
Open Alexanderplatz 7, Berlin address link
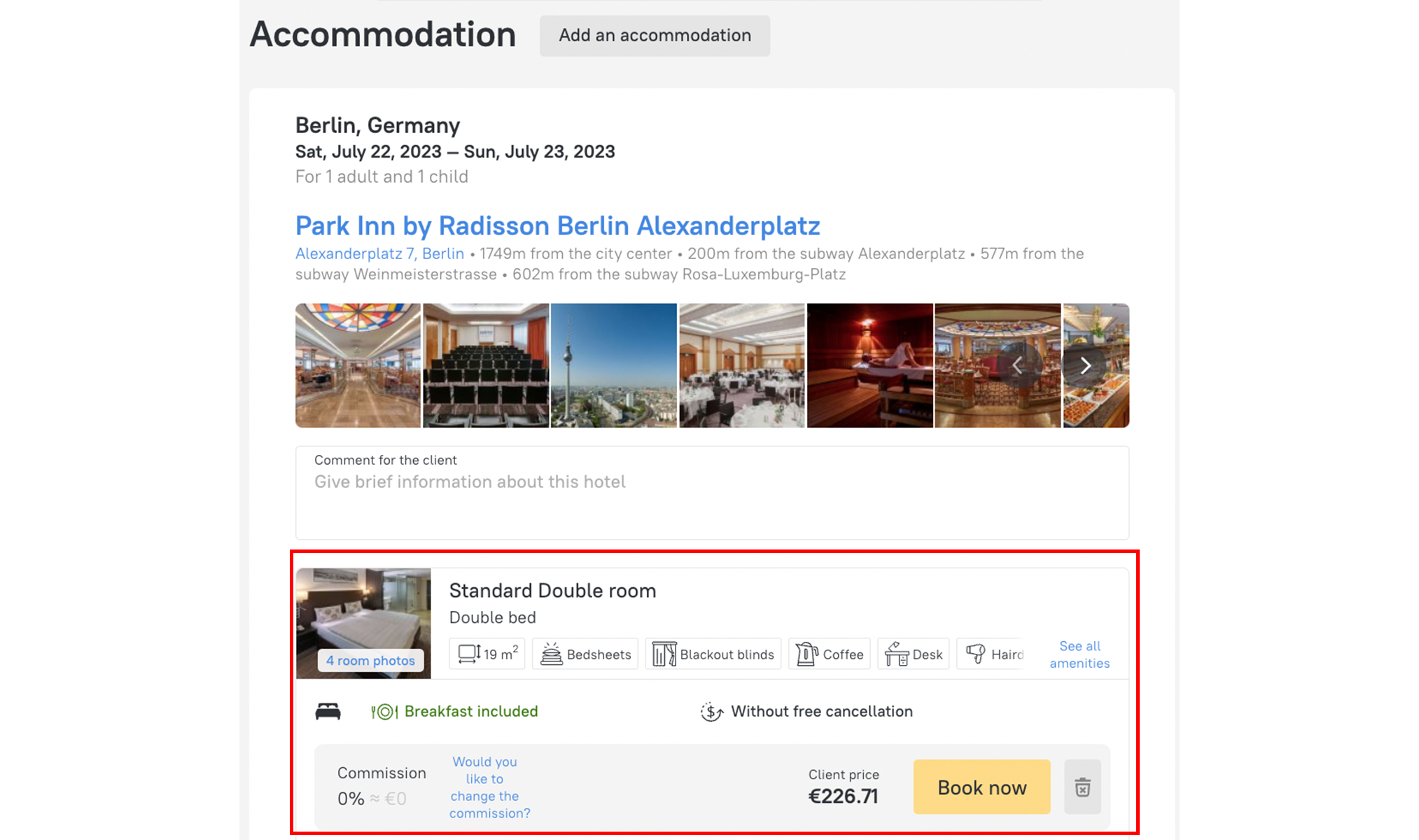pyautogui.click(x=379, y=253)
